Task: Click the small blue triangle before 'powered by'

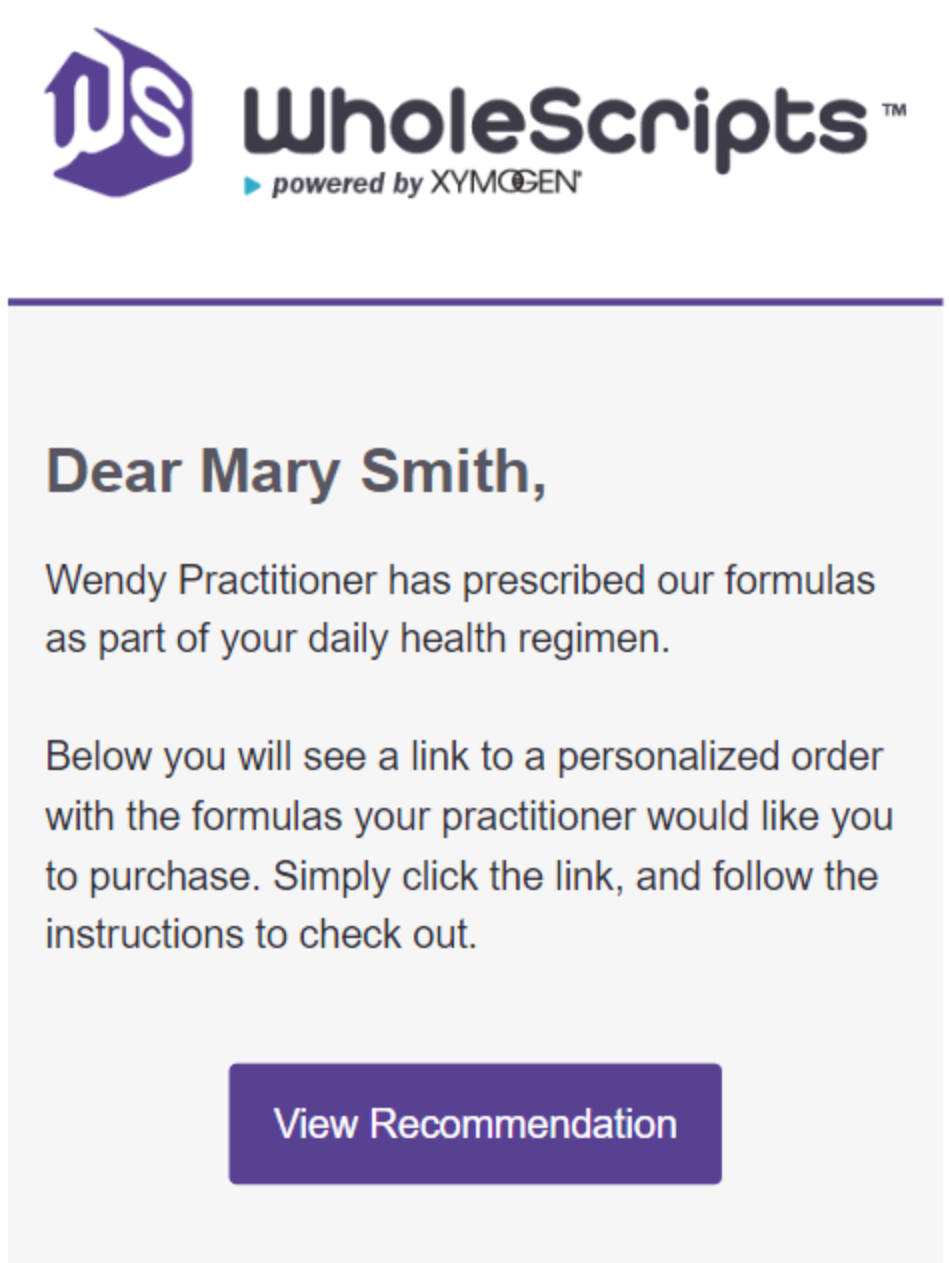Action: tap(253, 185)
